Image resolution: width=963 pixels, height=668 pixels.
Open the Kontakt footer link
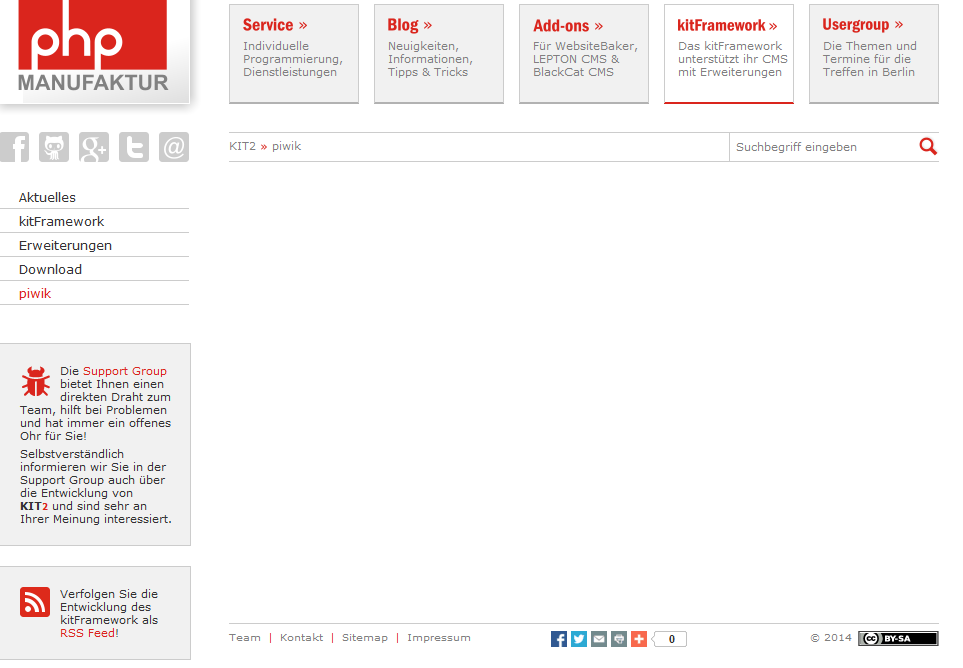pos(301,638)
